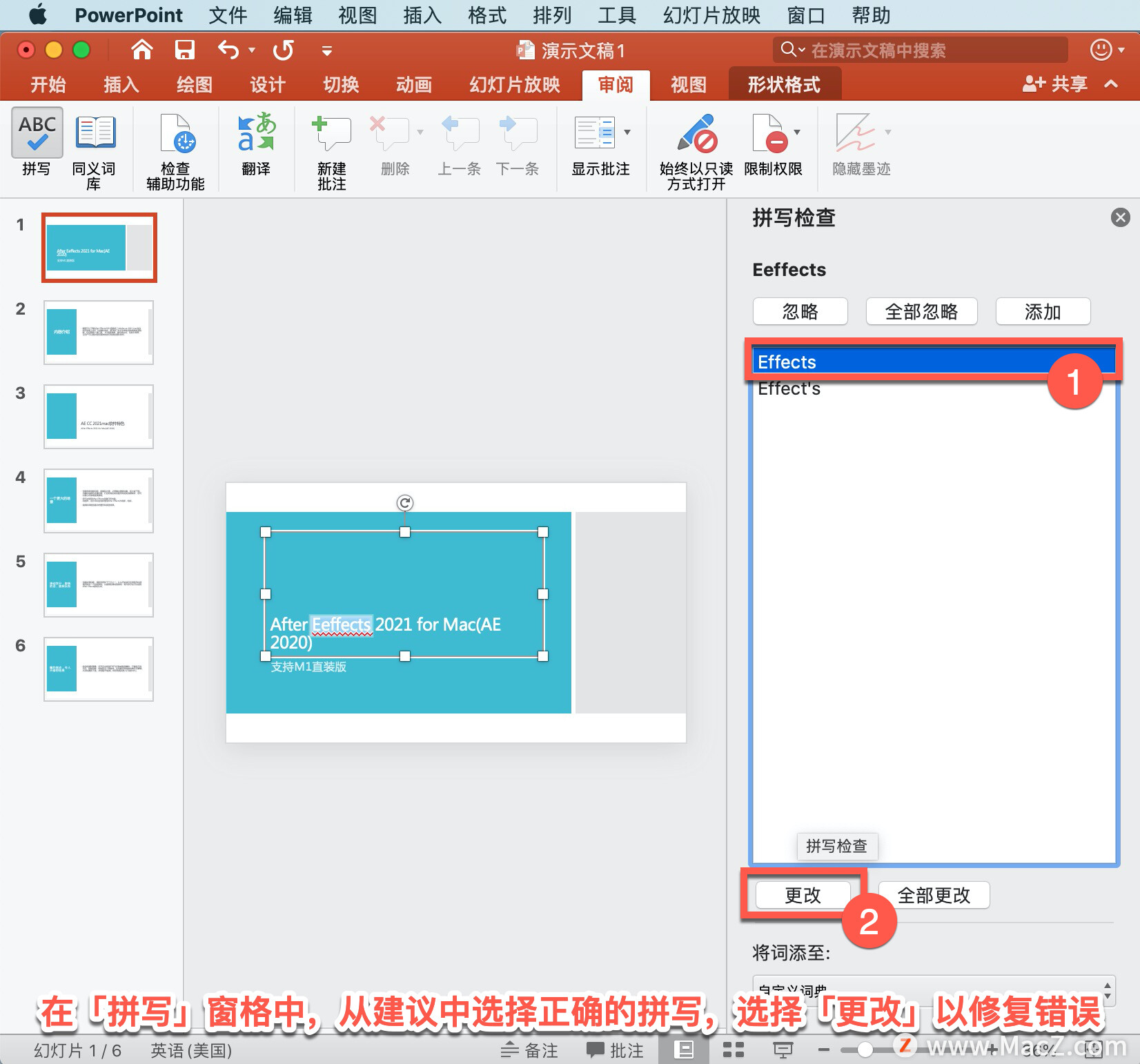The image size is (1140, 1064).
Task: Click the zoom out minus button
Action: 823,1050
